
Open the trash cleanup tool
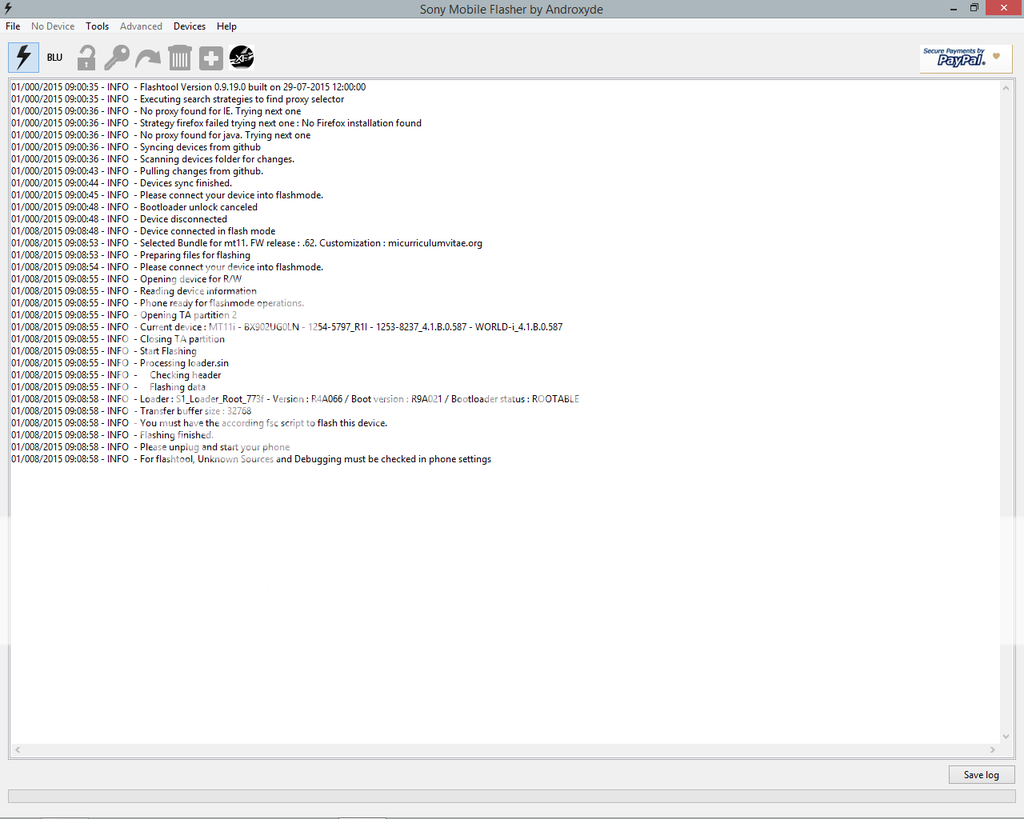[x=179, y=57]
